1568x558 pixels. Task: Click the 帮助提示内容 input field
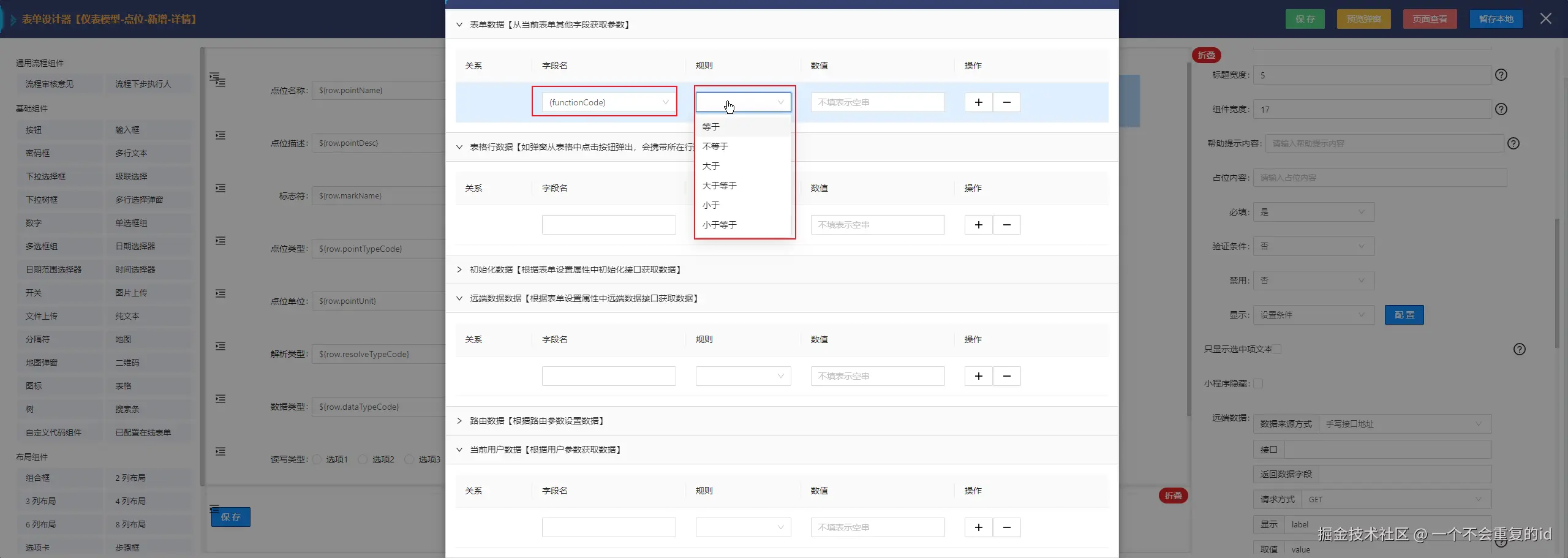coord(1384,143)
